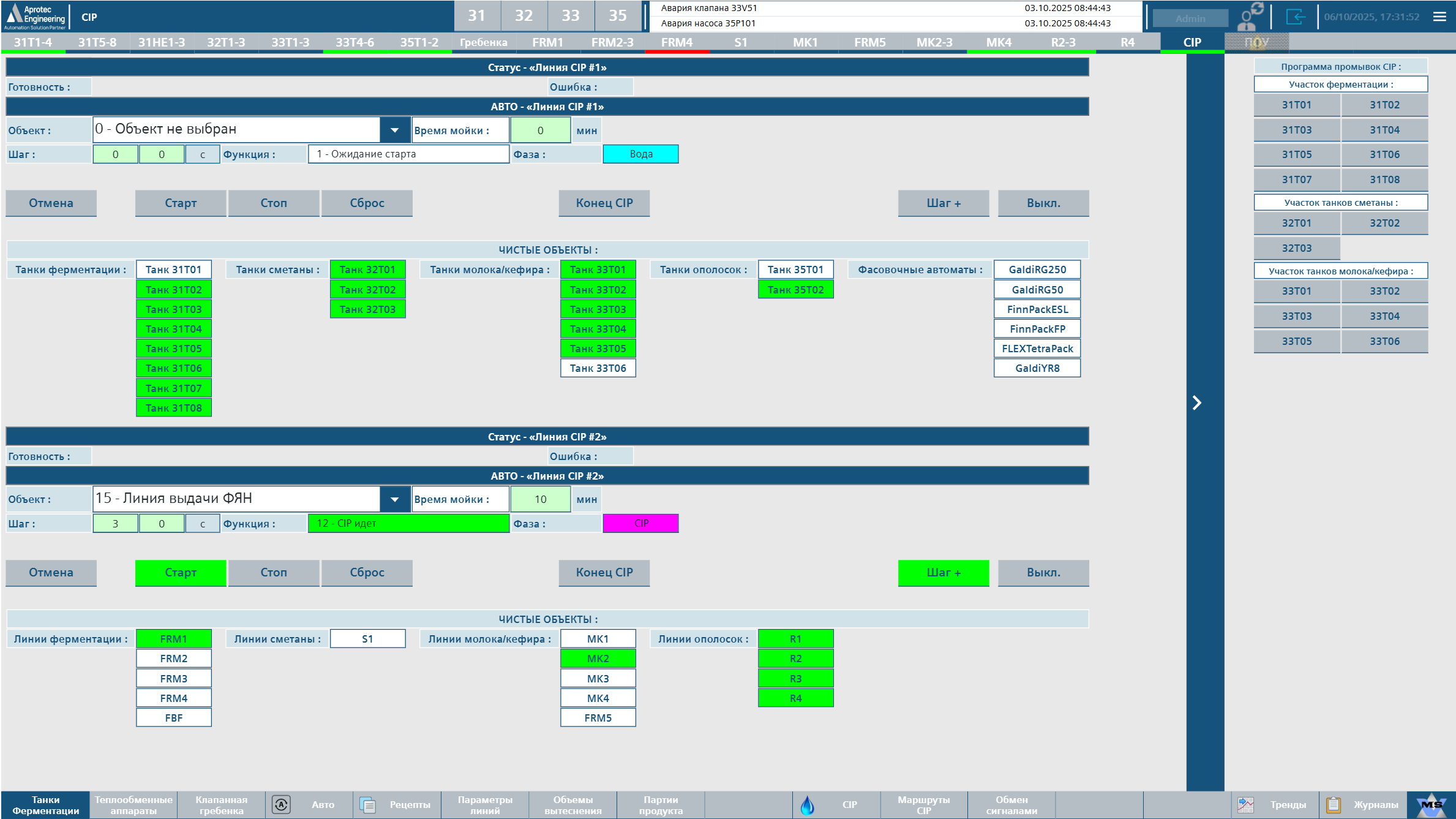Open the object dropdown for CIP line 1
The width and height of the screenshot is (1456, 819).
[x=394, y=129]
